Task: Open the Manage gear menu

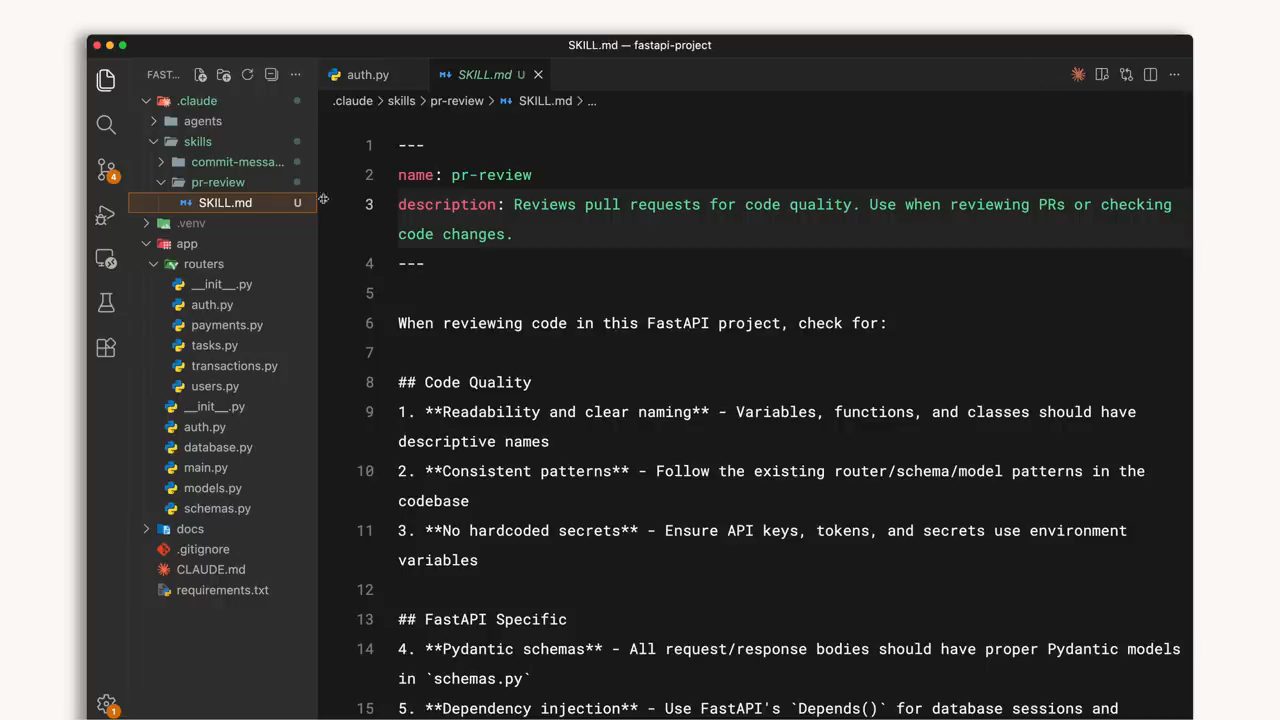Action: point(107,705)
